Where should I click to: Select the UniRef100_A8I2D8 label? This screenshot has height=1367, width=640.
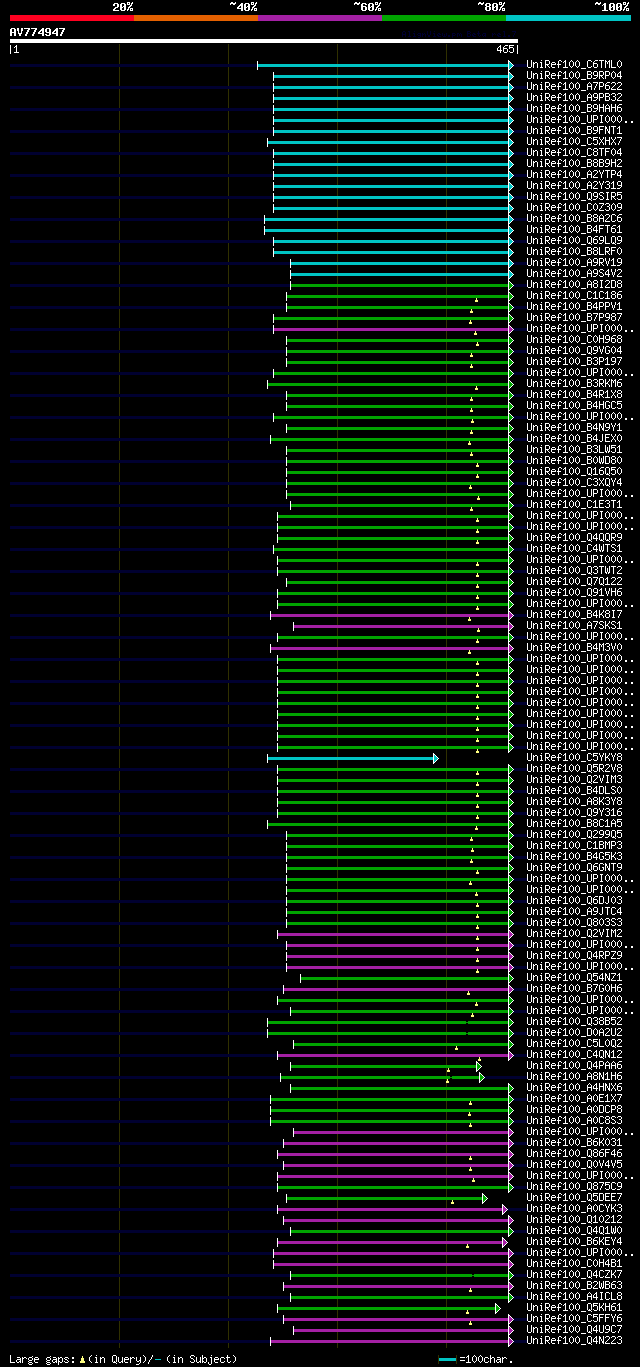(574, 285)
